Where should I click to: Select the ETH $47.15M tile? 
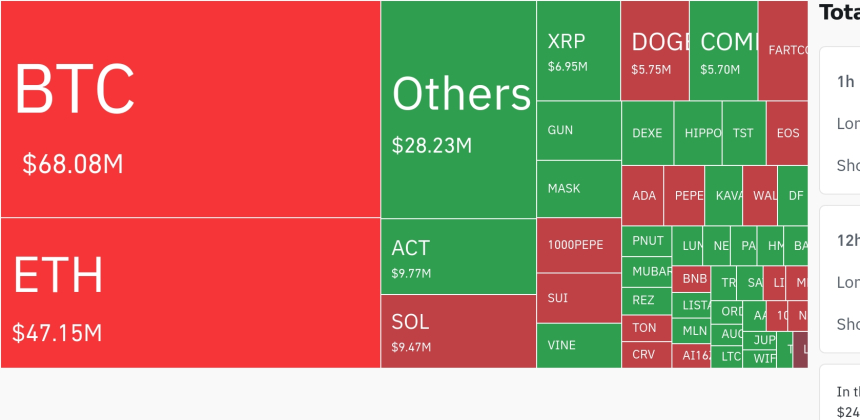point(190,292)
